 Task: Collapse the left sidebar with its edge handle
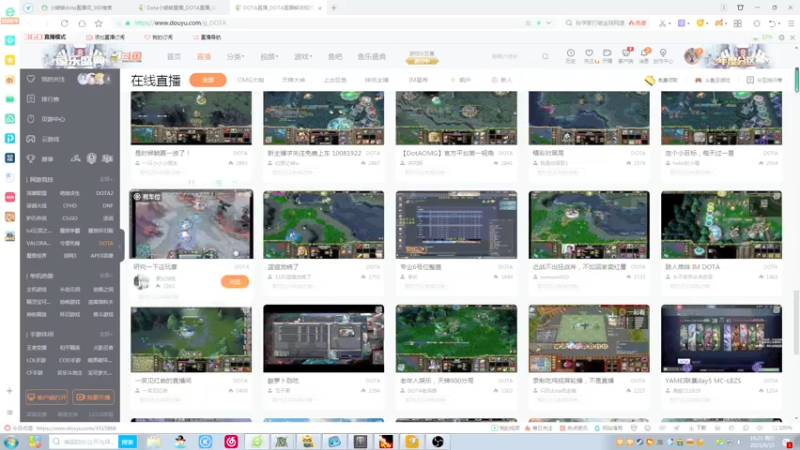[121, 246]
